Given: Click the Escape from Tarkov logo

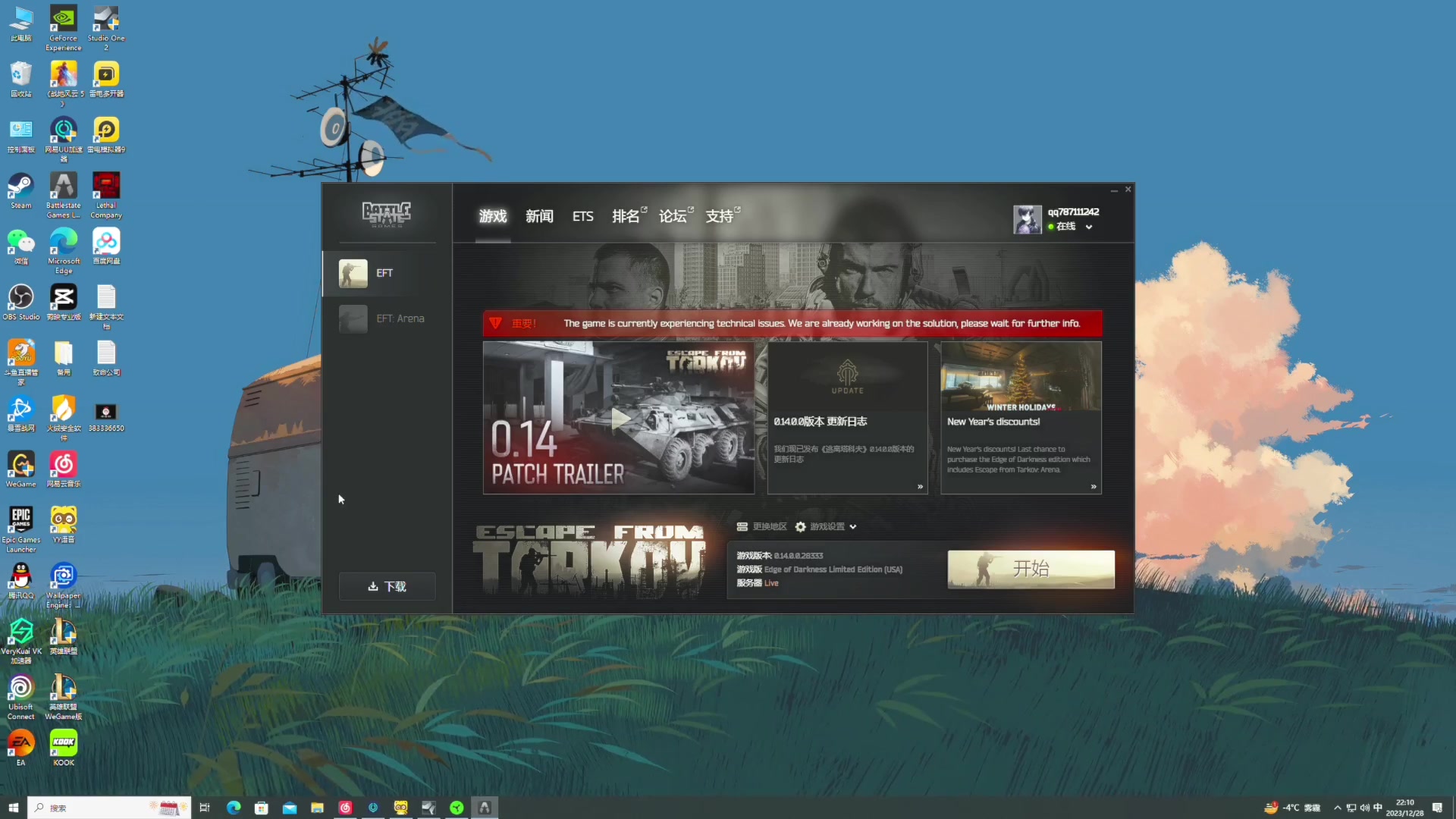Looking at the screenshot, I should (x=588, y=560).
